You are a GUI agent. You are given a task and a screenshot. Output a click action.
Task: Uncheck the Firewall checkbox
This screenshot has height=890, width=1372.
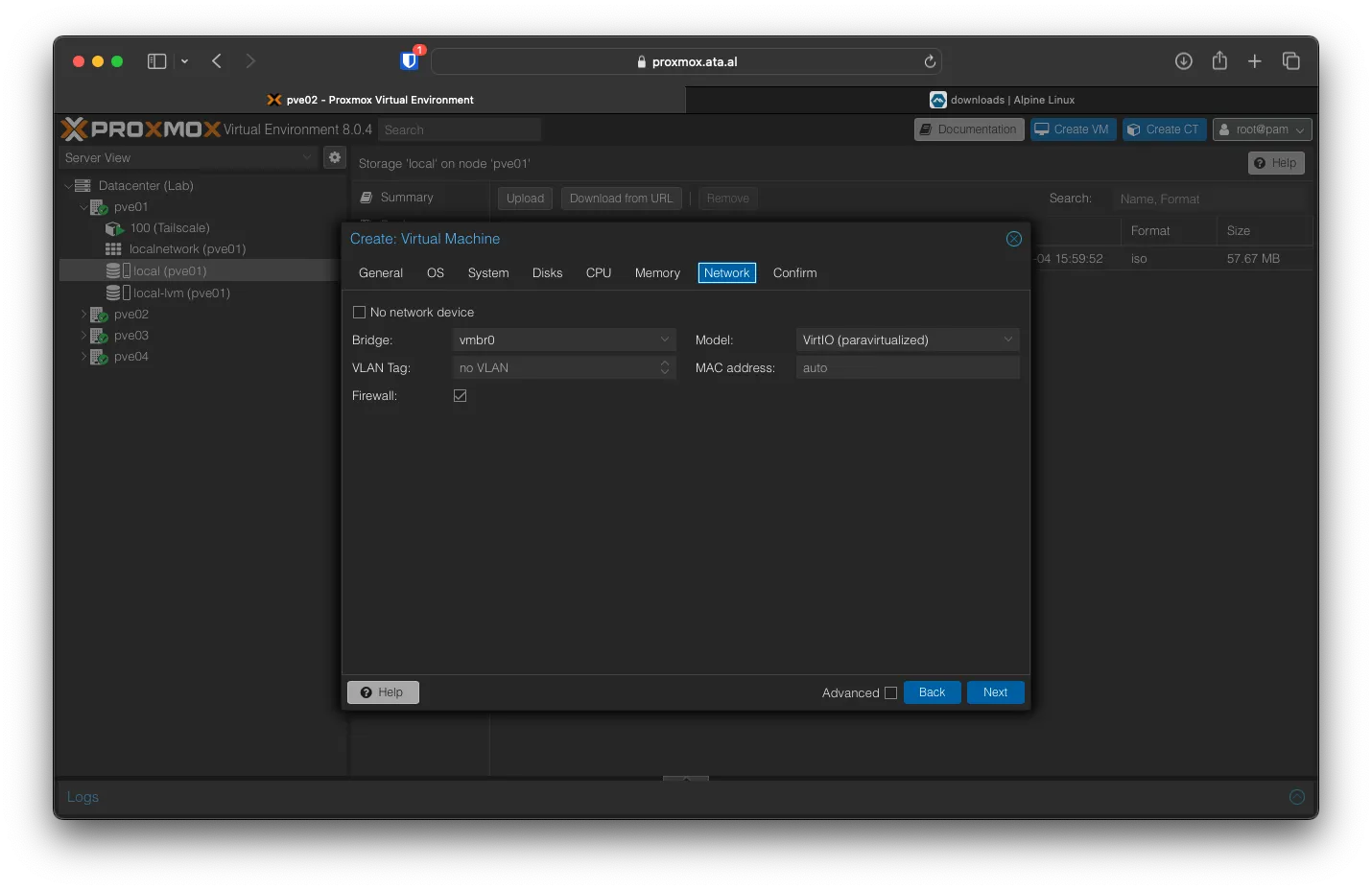click(x=461, y=395)
